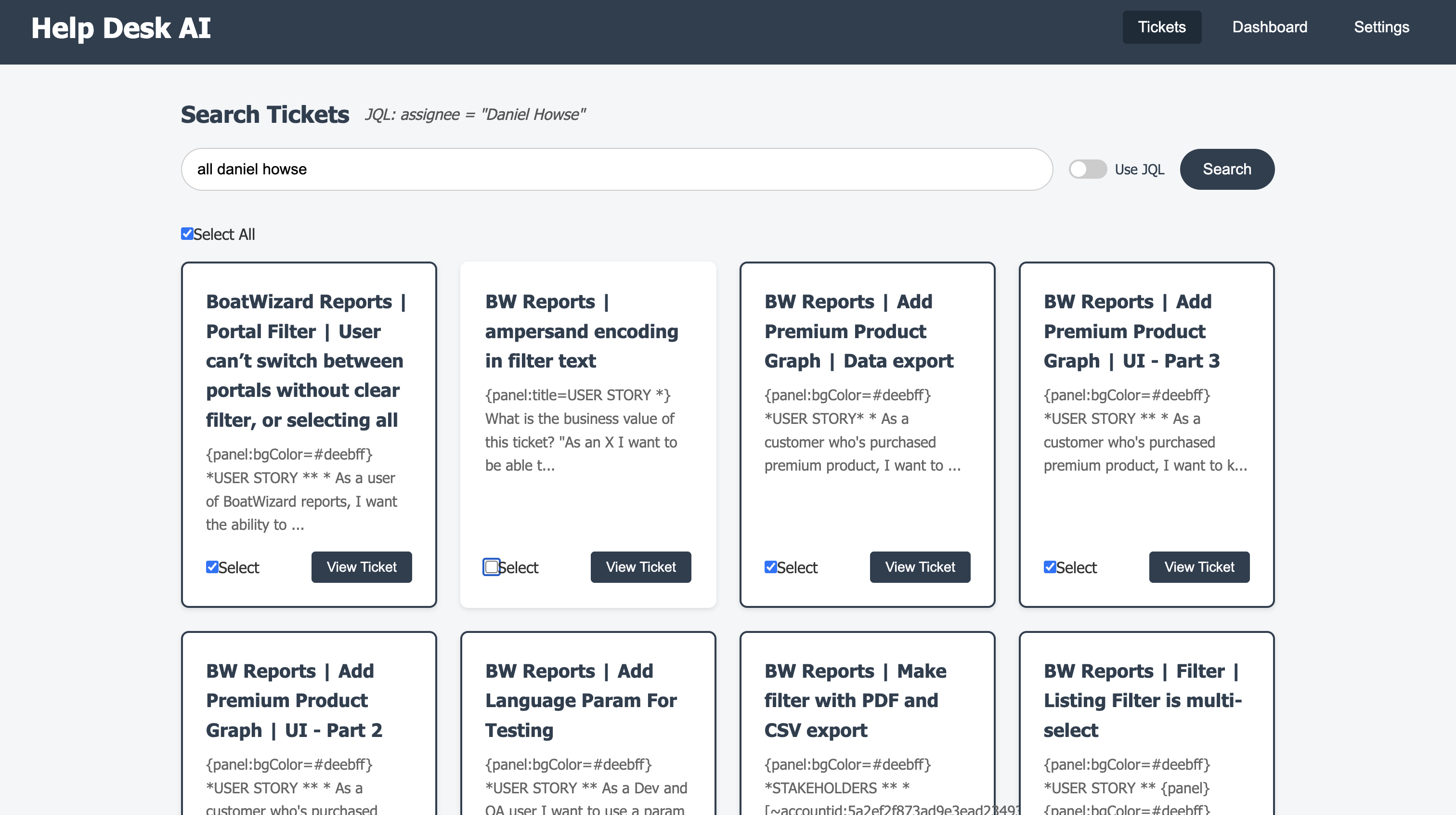The image size is (1456, 815).
Task: Go to the Dashboard page
Action: [1269, 27]
